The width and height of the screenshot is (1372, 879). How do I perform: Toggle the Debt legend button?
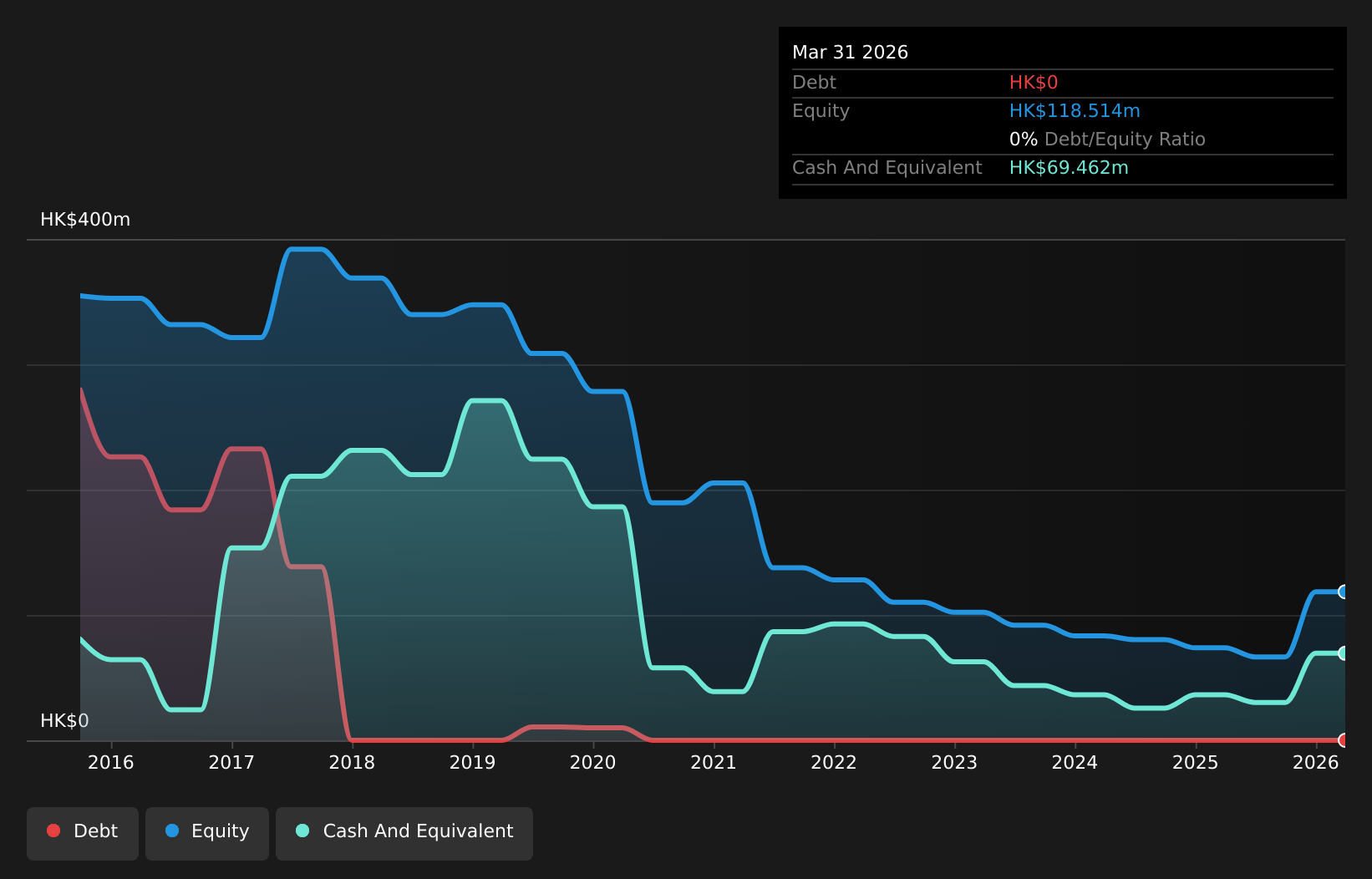[x=83, y=833]
